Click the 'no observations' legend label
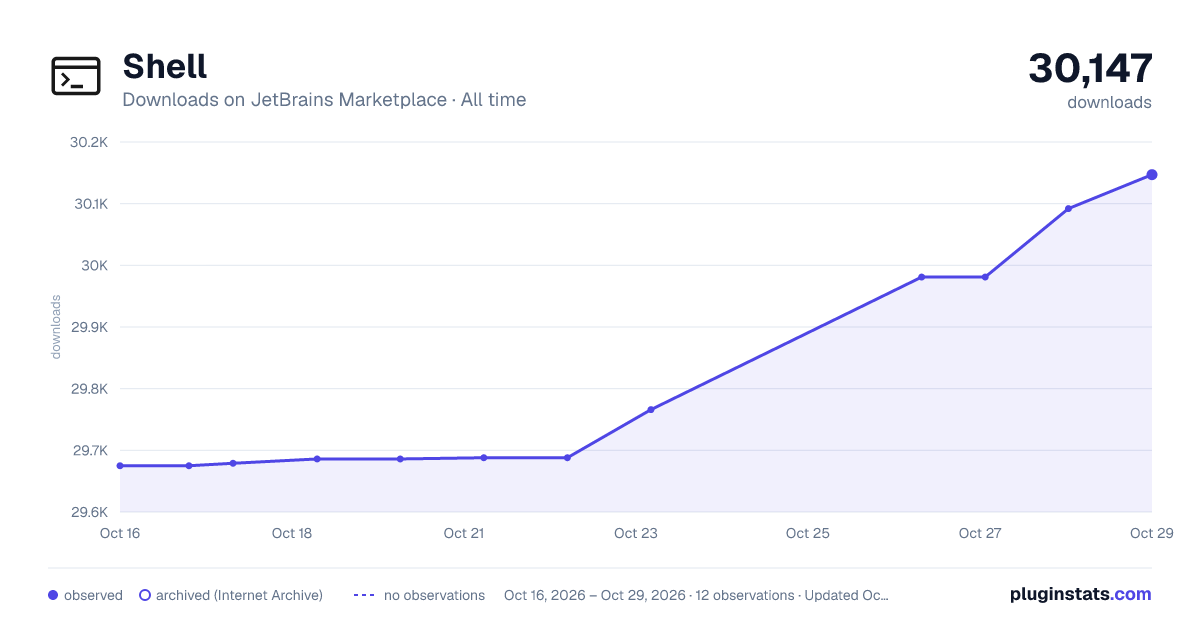Image resolution: width=1200 pixels, height=630 pixels. tap(434, 595)
